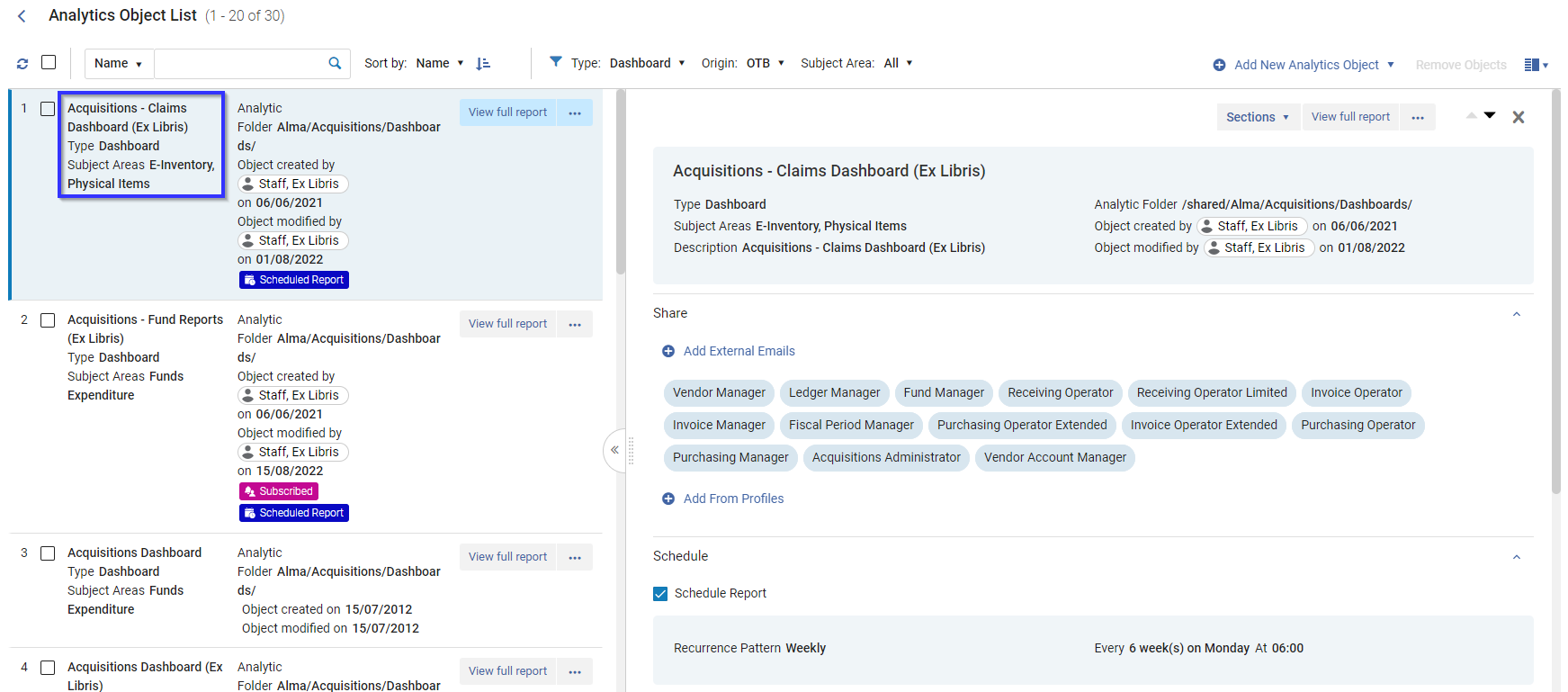Open the Sort by Name dropdown
The width and height of the screenshot is (1568, 692).
[440, 63]
